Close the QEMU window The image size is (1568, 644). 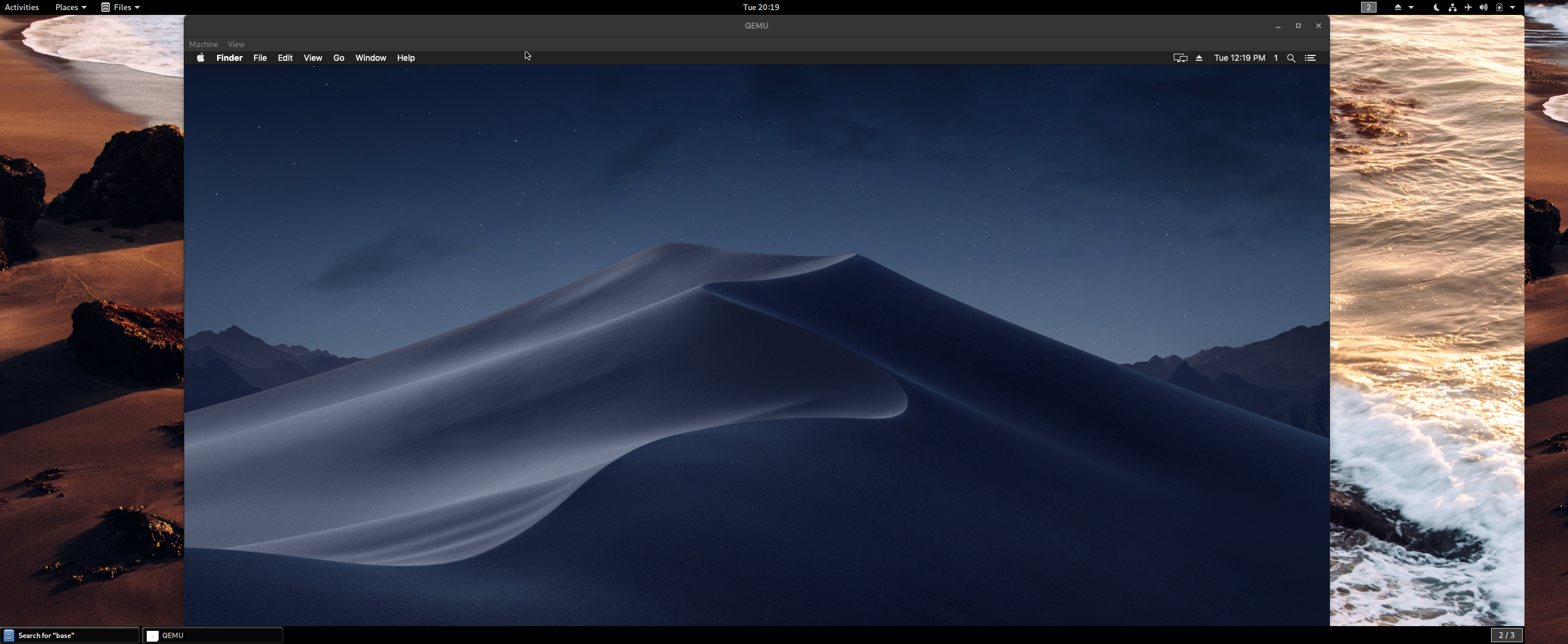(x=1319, y=26)
